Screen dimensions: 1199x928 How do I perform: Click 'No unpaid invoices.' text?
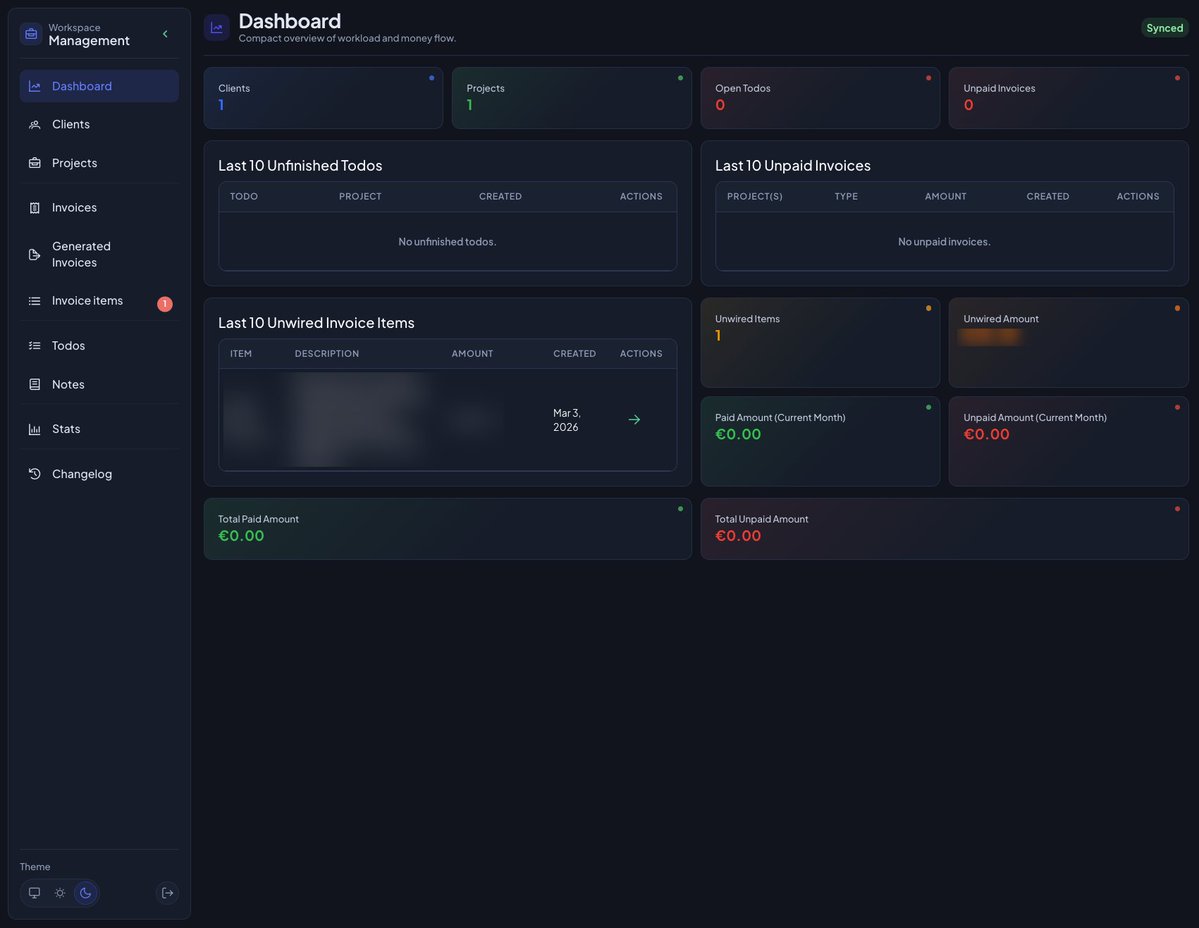[x=944, y=242]
